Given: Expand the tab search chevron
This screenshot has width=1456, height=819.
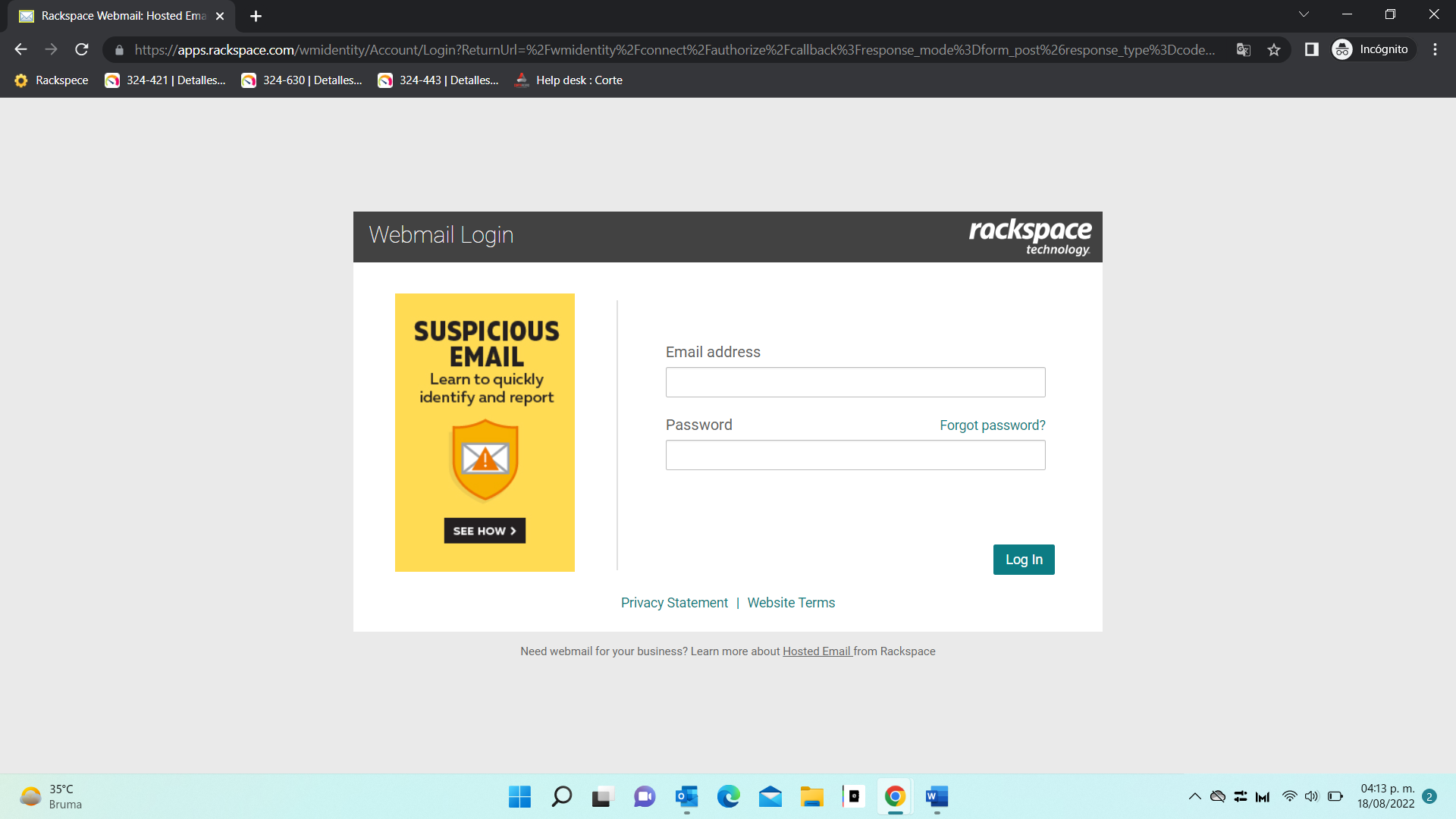Looking at the screenshot, I should coord(1304,14).
